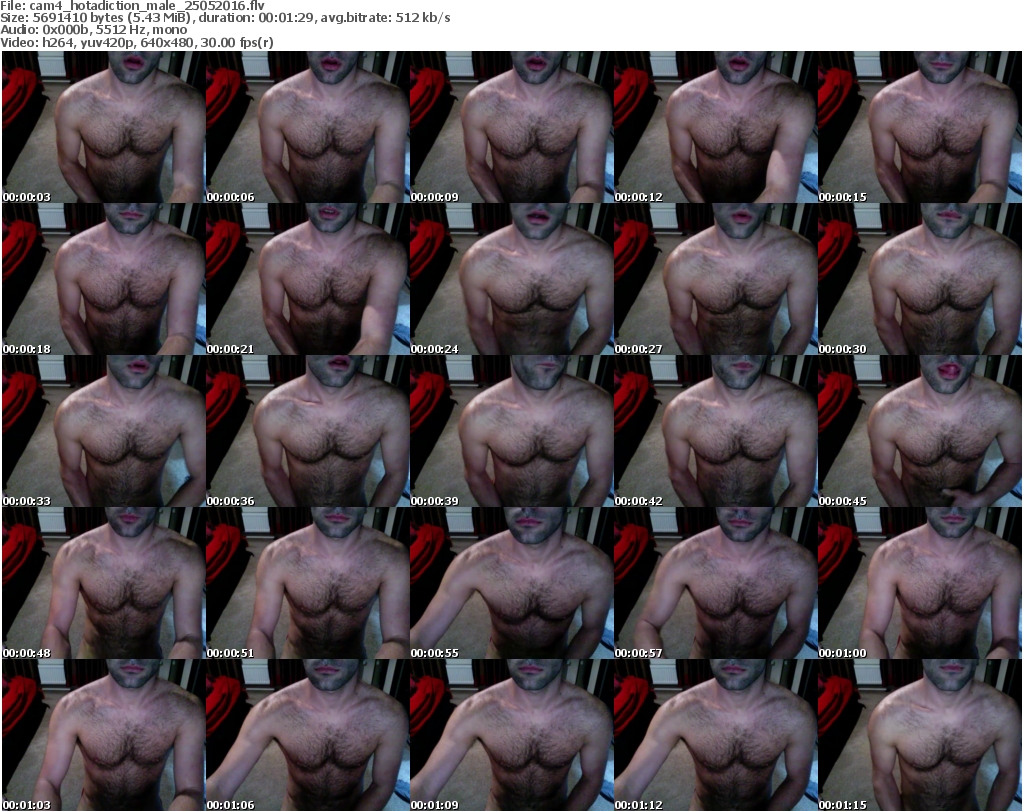The width and height of the screenshot is (1024, 811).
Task: Click the file name cam4_hotadiction_male_25052016.flv
Action: click(146, 6)
